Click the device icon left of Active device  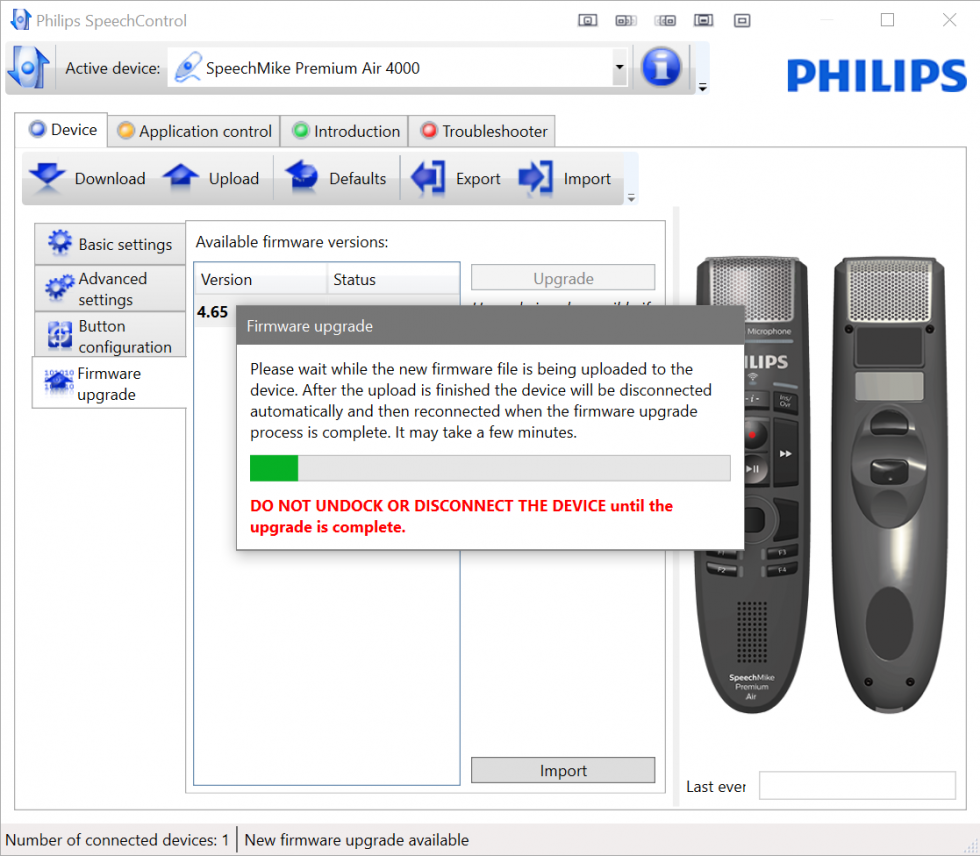click(29, 68)
